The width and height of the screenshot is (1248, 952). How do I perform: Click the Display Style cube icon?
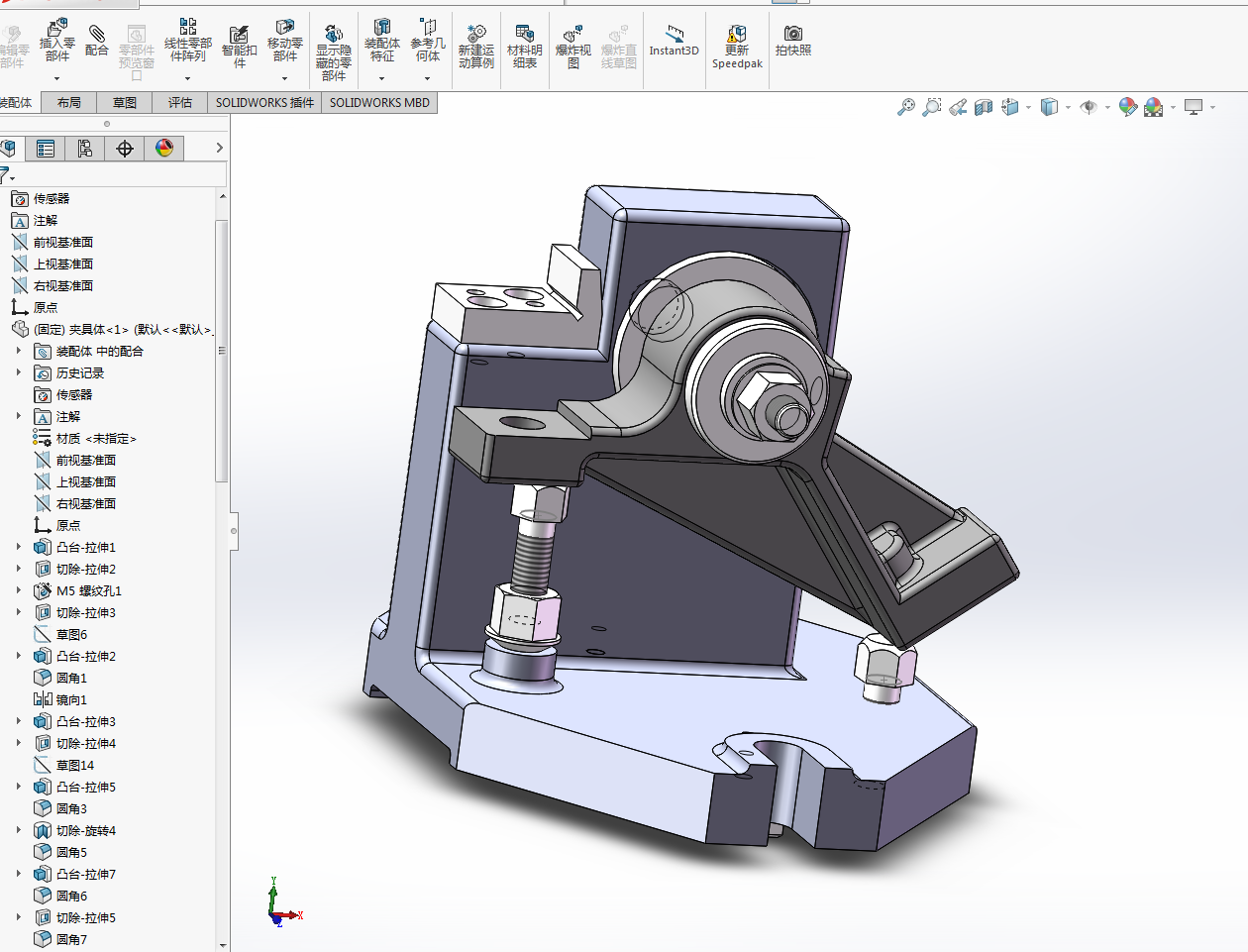coord(1050,107)
